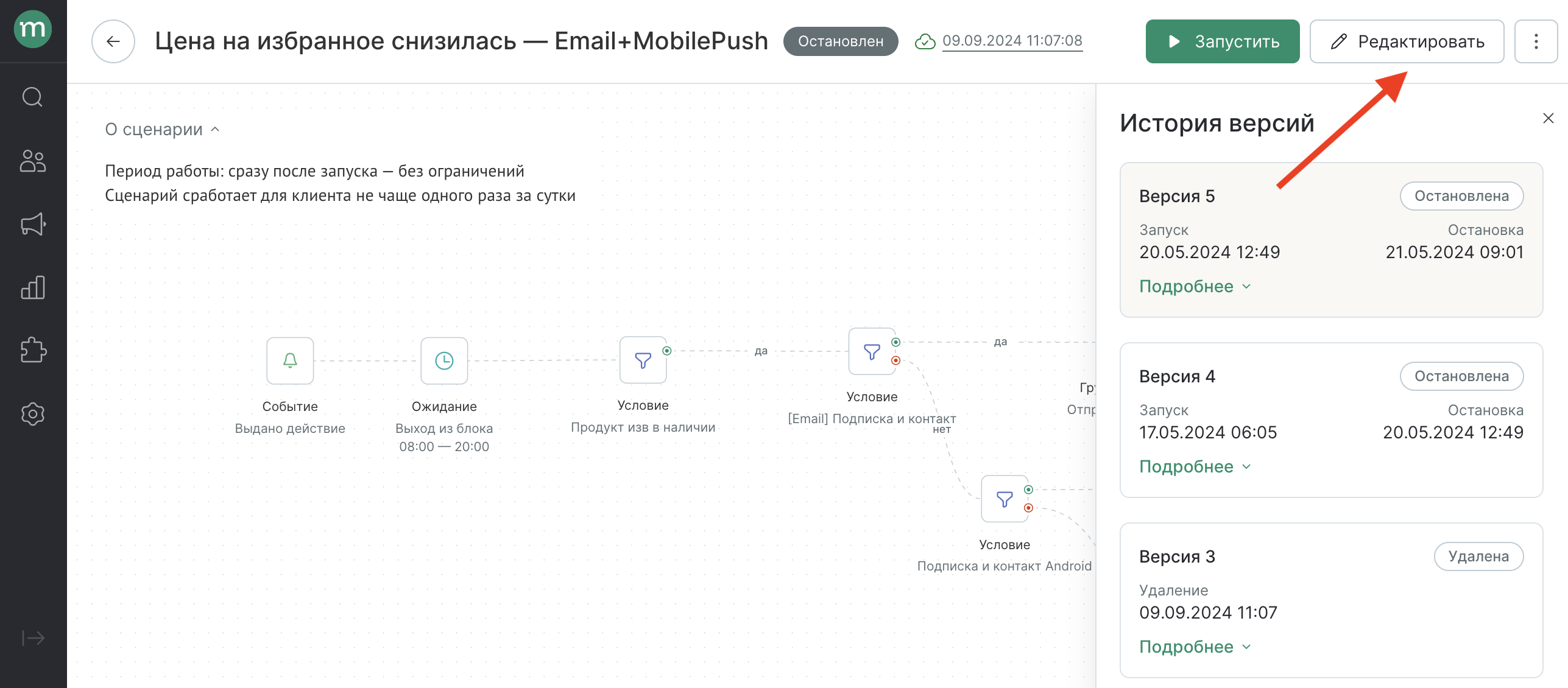
Task: Click stop date 21.05.2024 09:01
Action: tap(1455, 252)
